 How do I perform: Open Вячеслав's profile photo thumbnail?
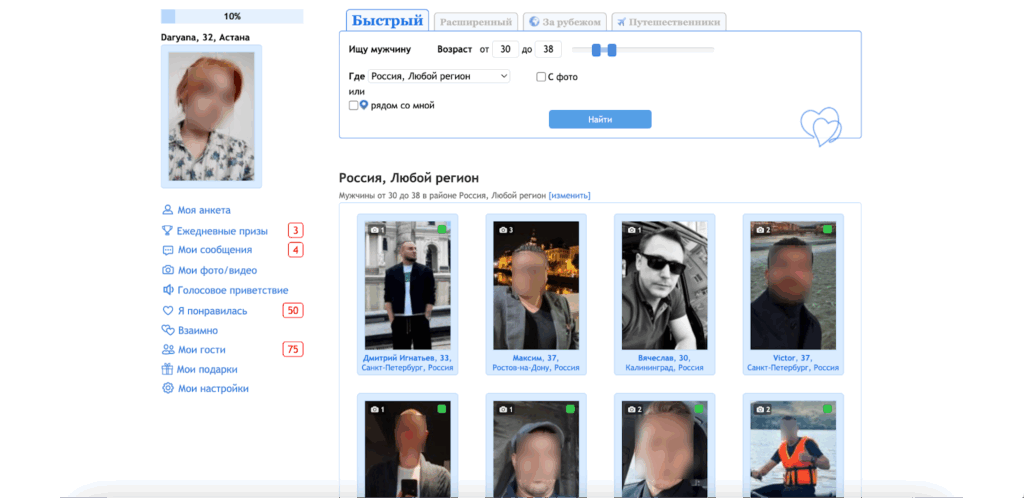[x=657, y=285]
